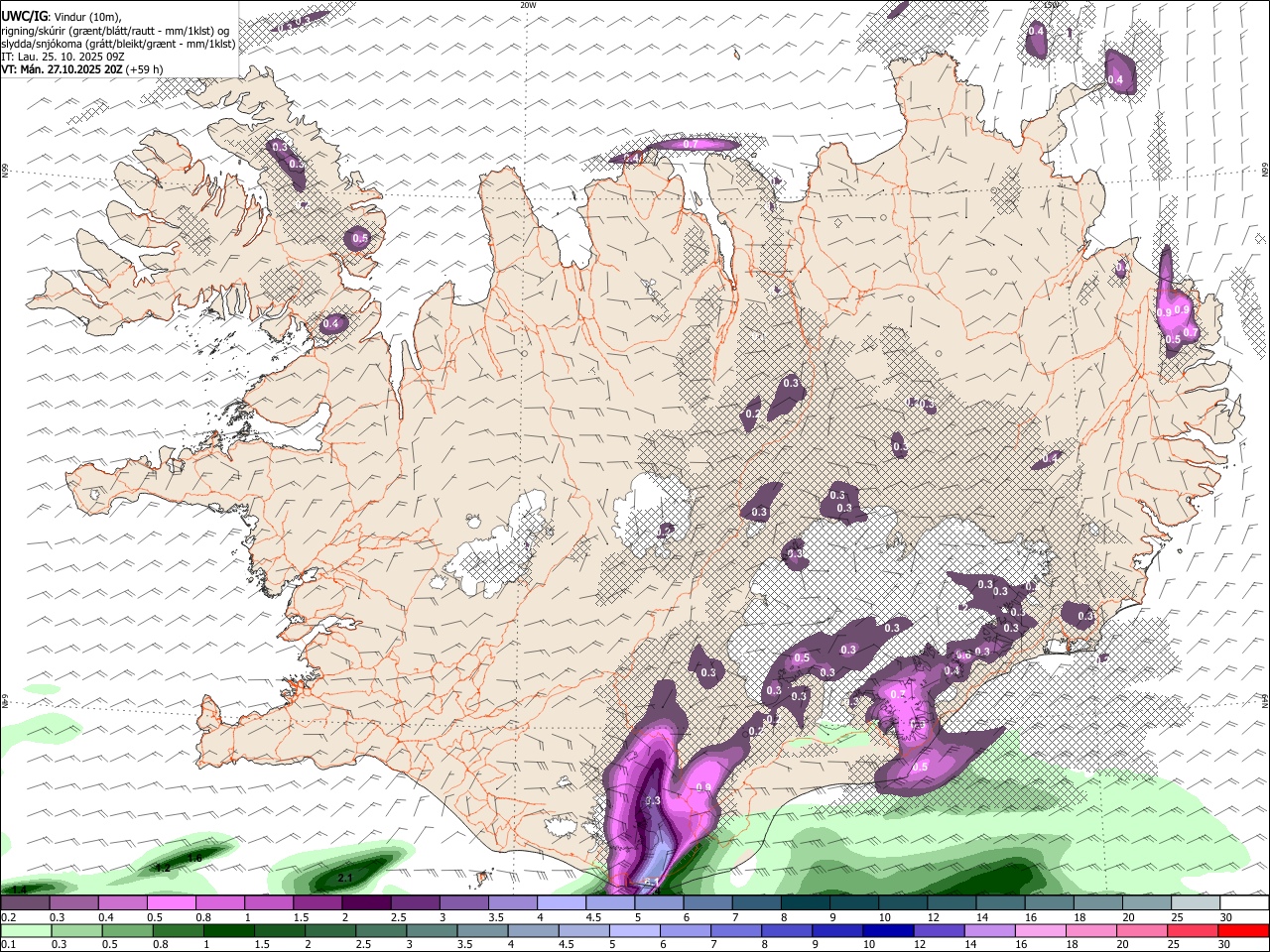Select the light periwinkle '4' swatch in the upper scale
Image resolution: width=1270 pixels, height=952 pixels.
(562, 902)
